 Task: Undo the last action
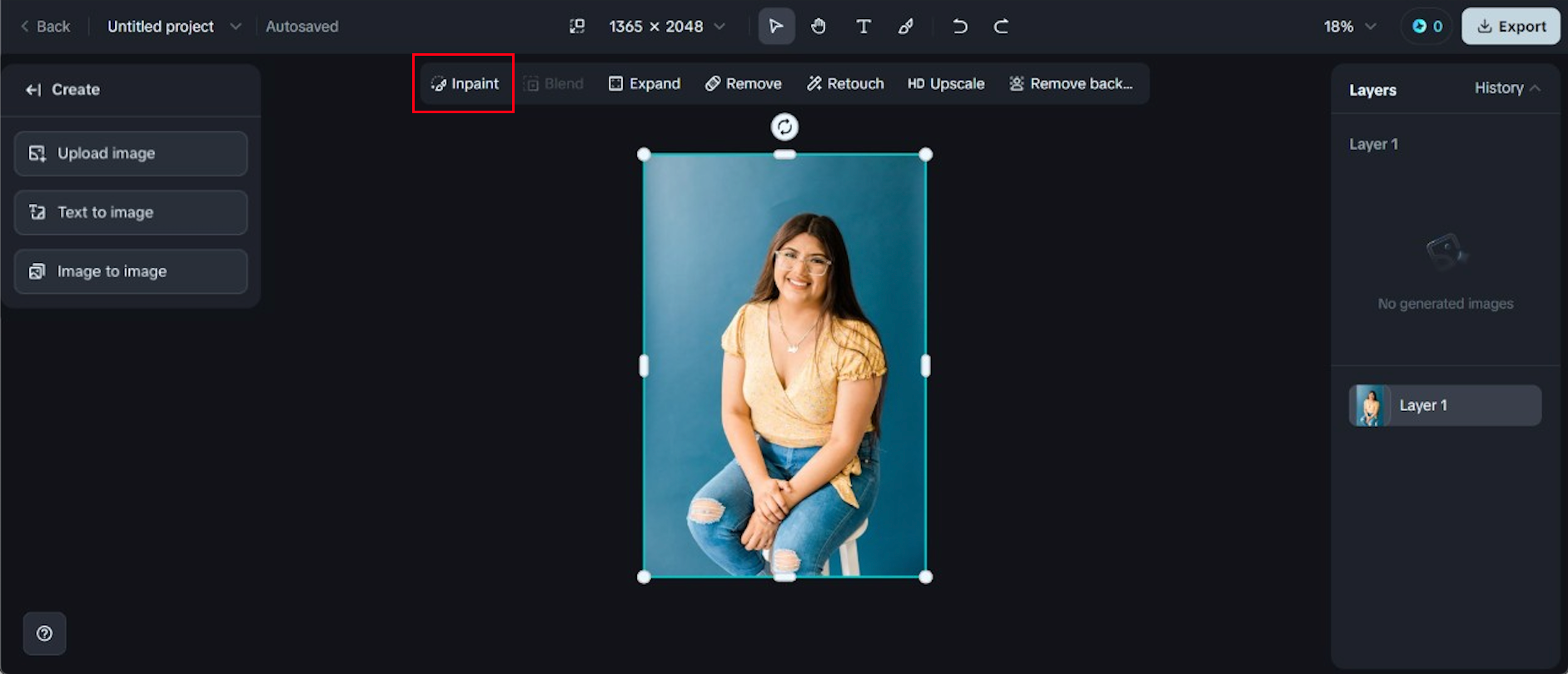pos(960,27)
